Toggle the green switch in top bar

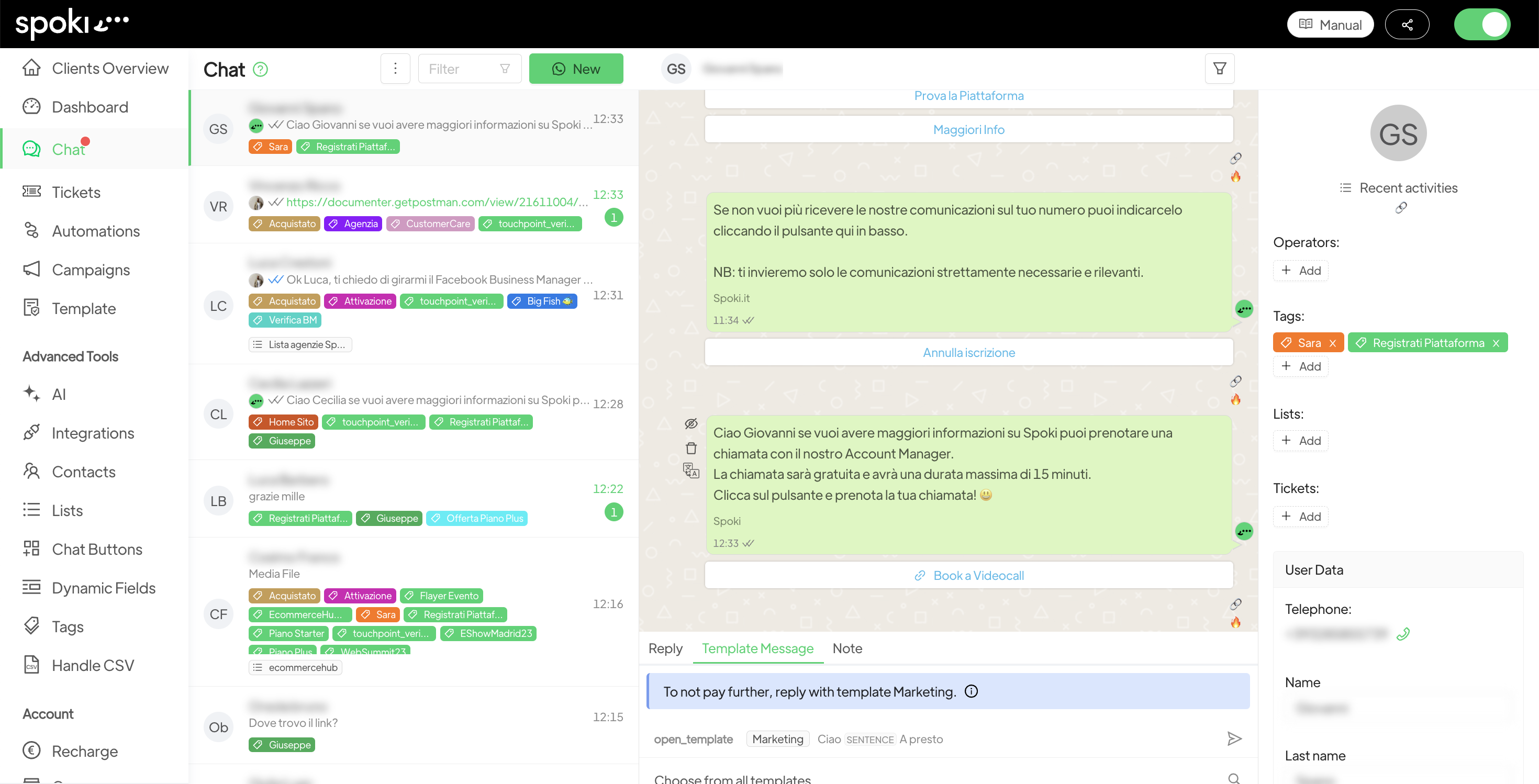1481,25
